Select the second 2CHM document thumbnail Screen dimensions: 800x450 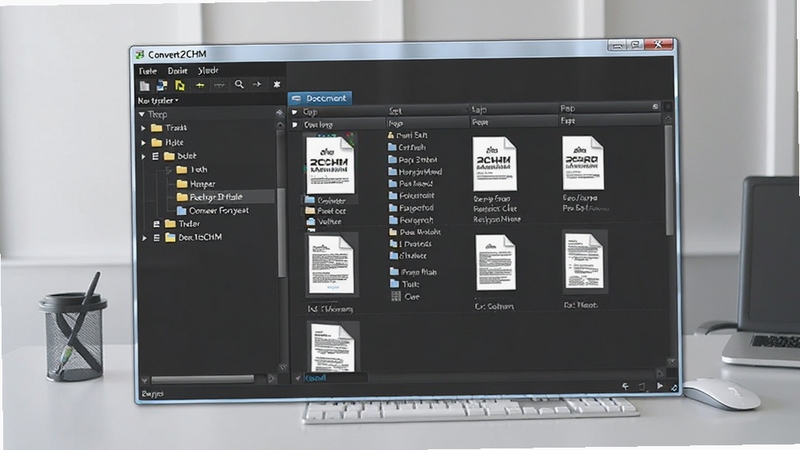(x=494, y=164)
